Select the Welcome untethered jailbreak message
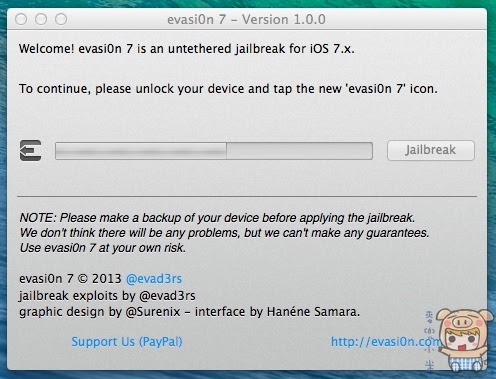Viewport: 496px width, 379px height. click(187, 49)
